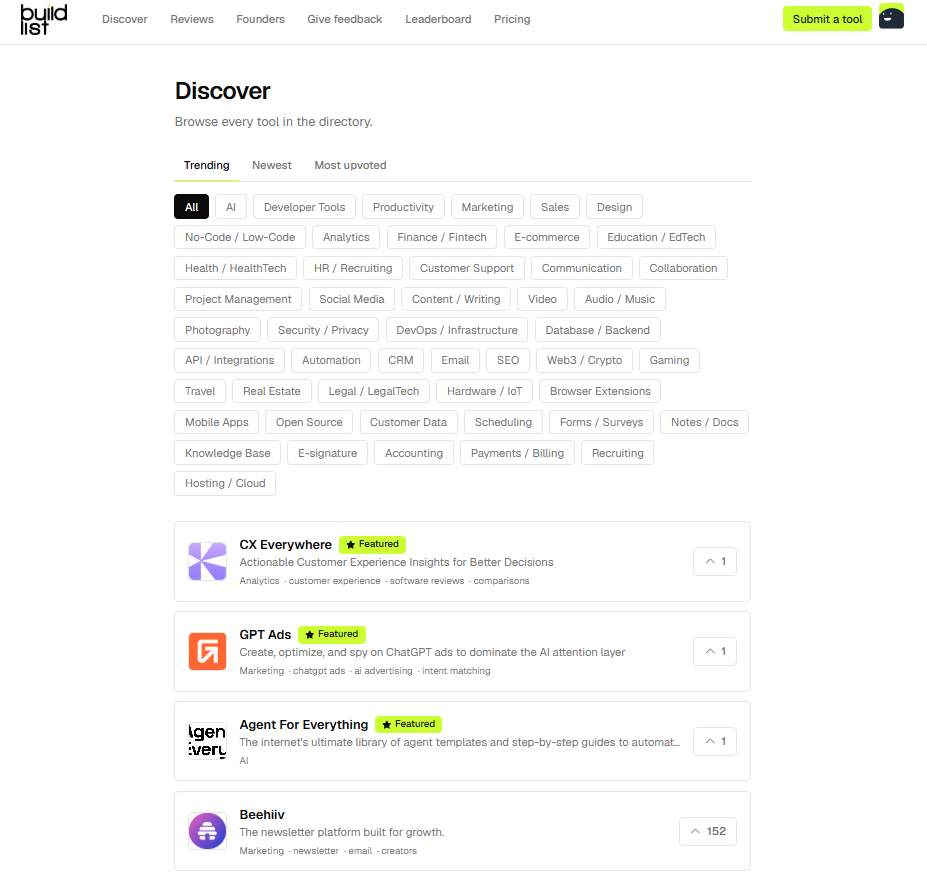Click the 'customer experience' tag
This screenshot has height=881, width=927.
[x=335, y=581]
